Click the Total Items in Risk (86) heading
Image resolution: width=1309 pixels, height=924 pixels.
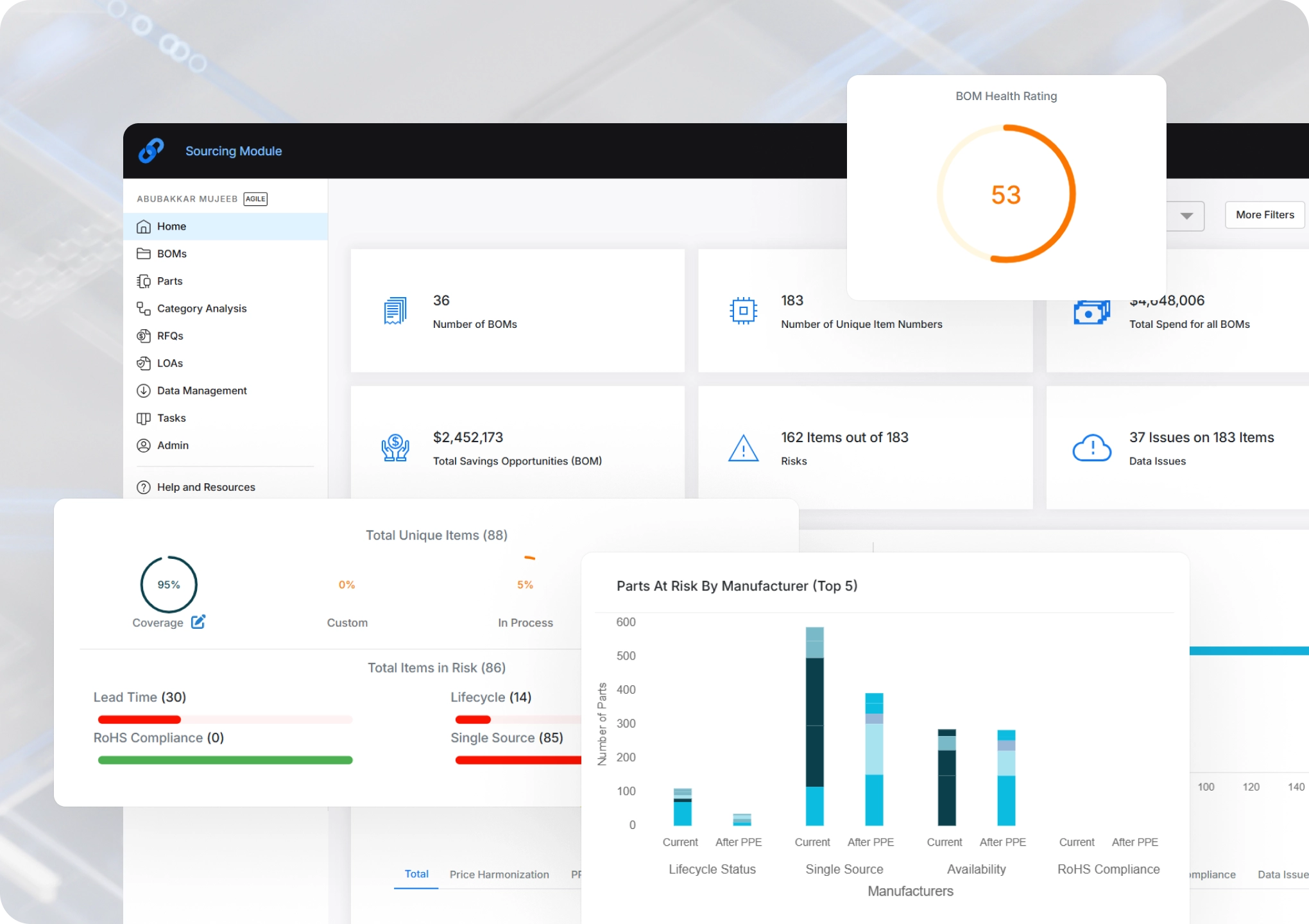tap(436, 668)
